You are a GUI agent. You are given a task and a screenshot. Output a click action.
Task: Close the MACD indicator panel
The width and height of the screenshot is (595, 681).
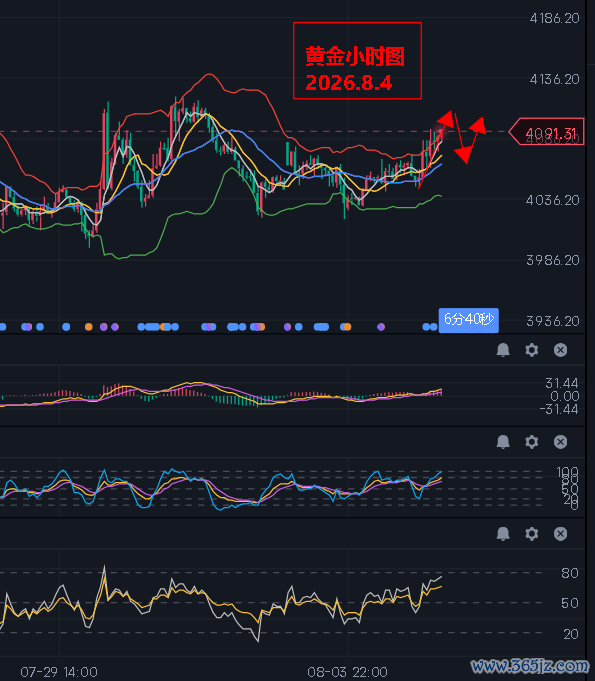pyautogui.click(x=560, y=350)
